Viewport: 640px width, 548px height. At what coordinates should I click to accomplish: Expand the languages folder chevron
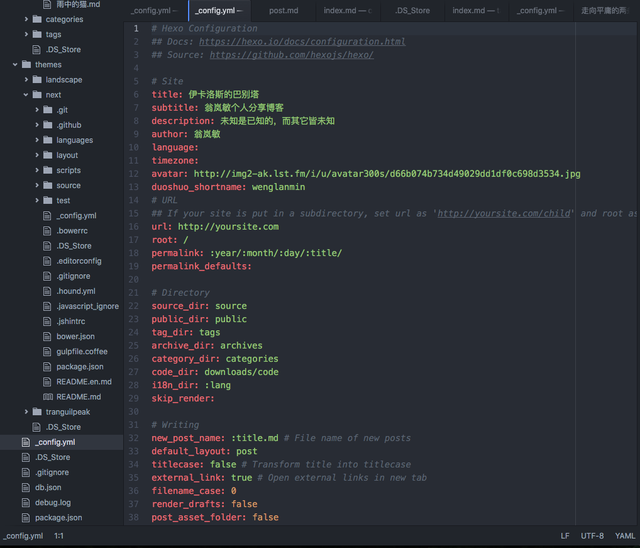coord(37,140)
